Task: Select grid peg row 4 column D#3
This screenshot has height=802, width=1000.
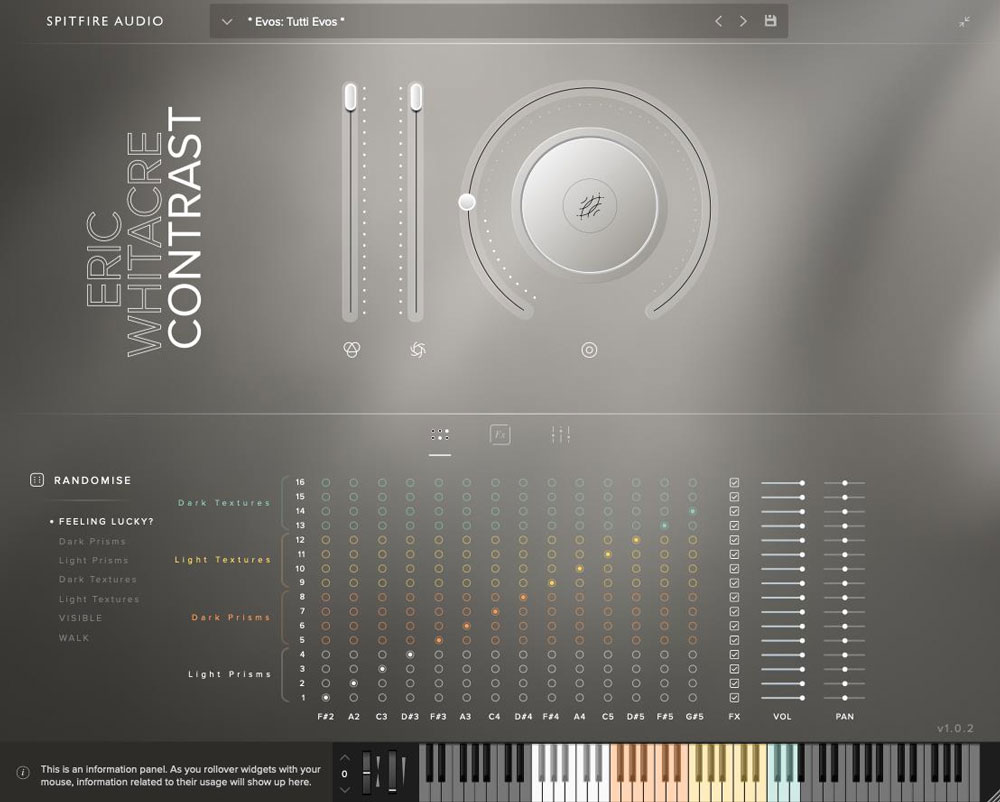Action: click(x=410, y=655)
